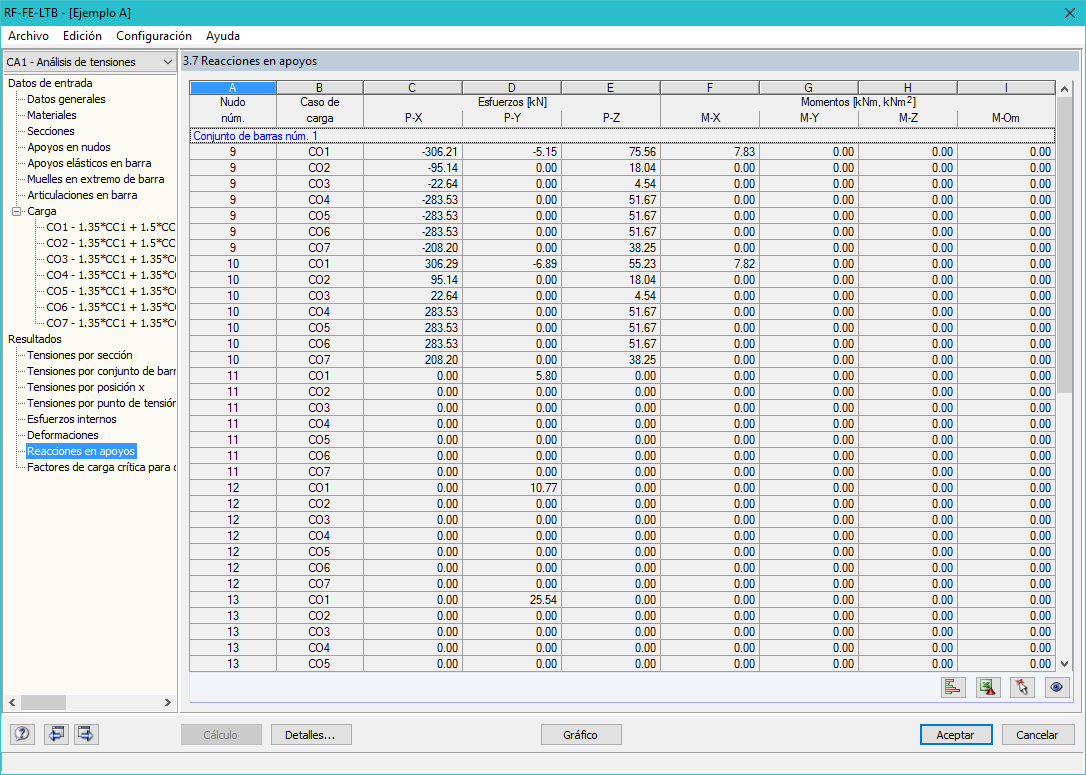The height and width of the screenshot is (775, 1086).
Task: Open Esfuerzos internos results
Action: [x=72, y=419]
